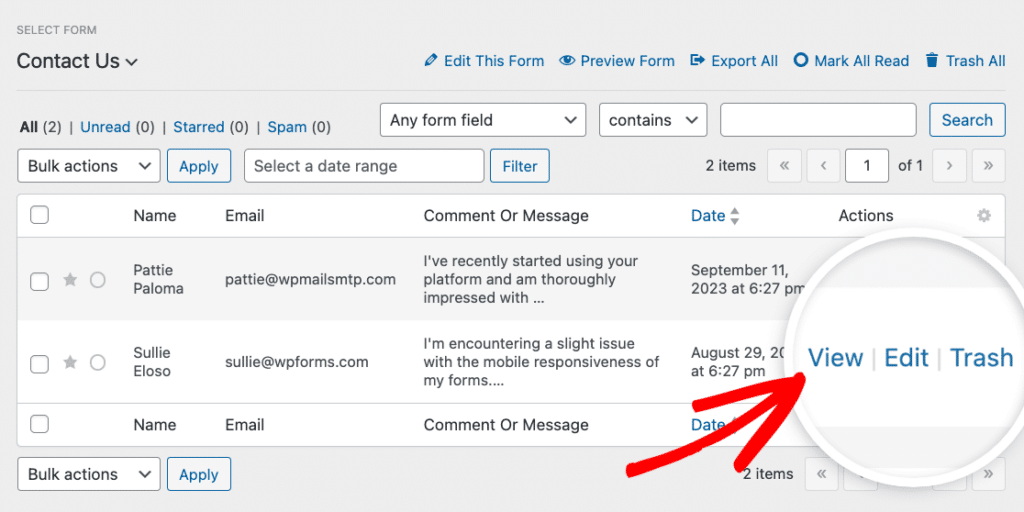The image size is (1024, 512).
Task: Click the Export All arrow icon
Action: coord(697,61)
